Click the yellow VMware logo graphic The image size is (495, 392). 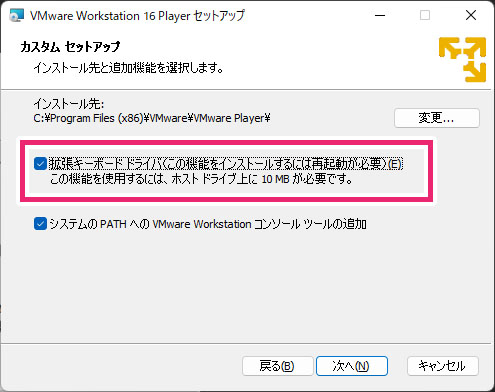click(462, 59)
